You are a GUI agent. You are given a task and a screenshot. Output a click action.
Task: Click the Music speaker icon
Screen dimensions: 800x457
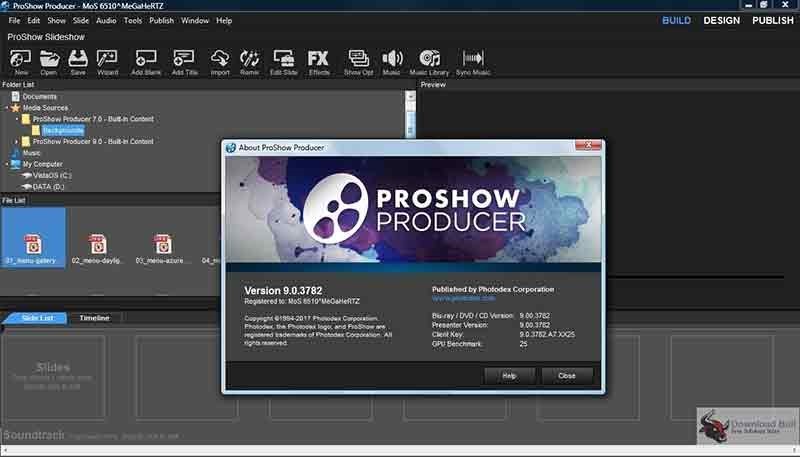tap(392, 62)
